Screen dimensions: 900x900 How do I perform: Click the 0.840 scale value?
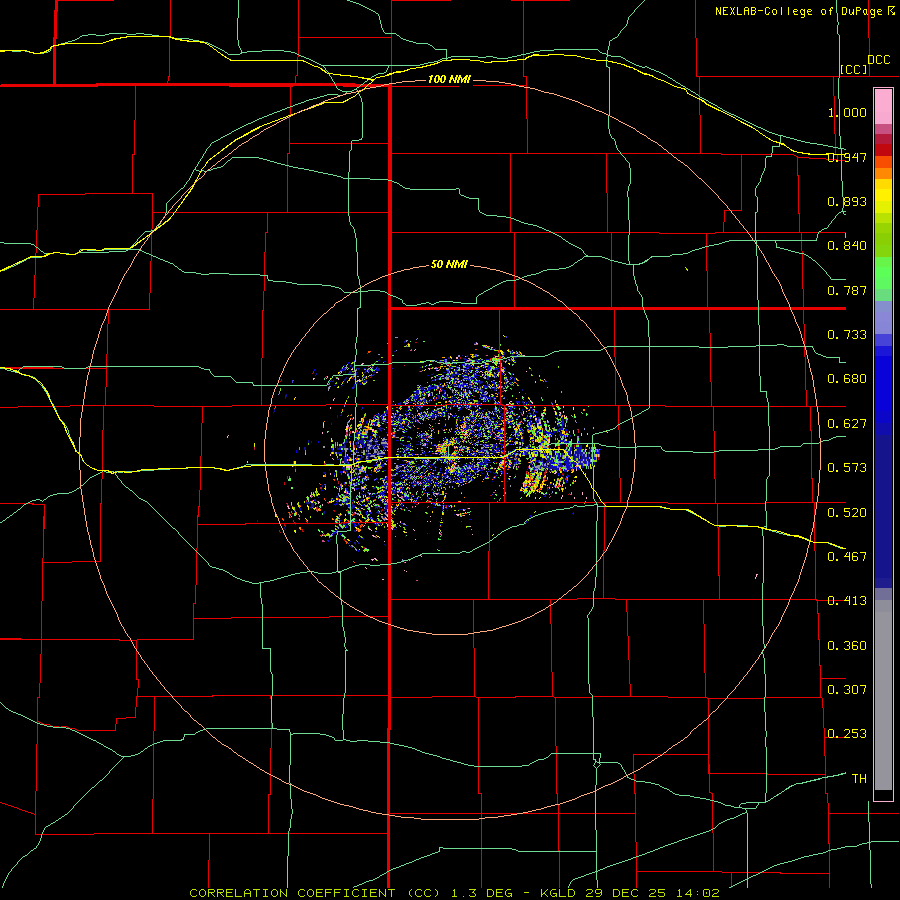847,246
